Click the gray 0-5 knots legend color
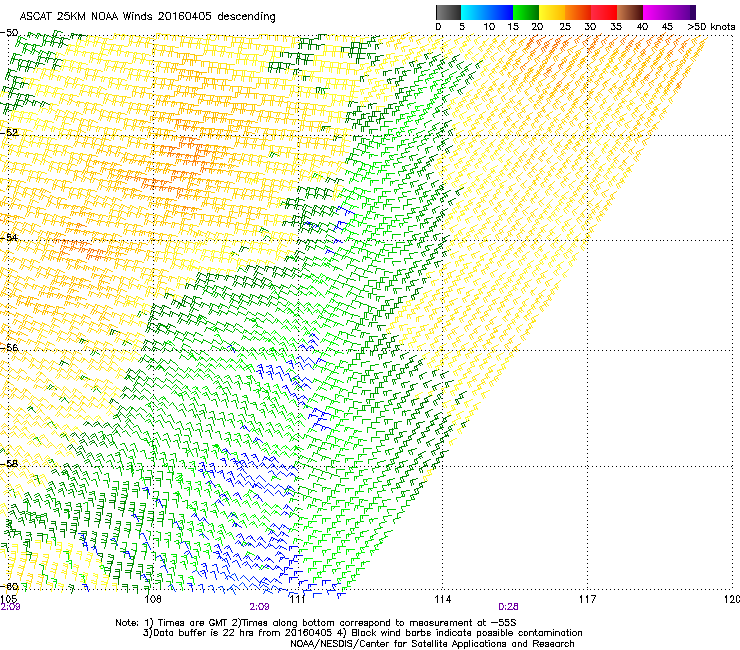This screenshot has width=740, height=650. [448, 12]
